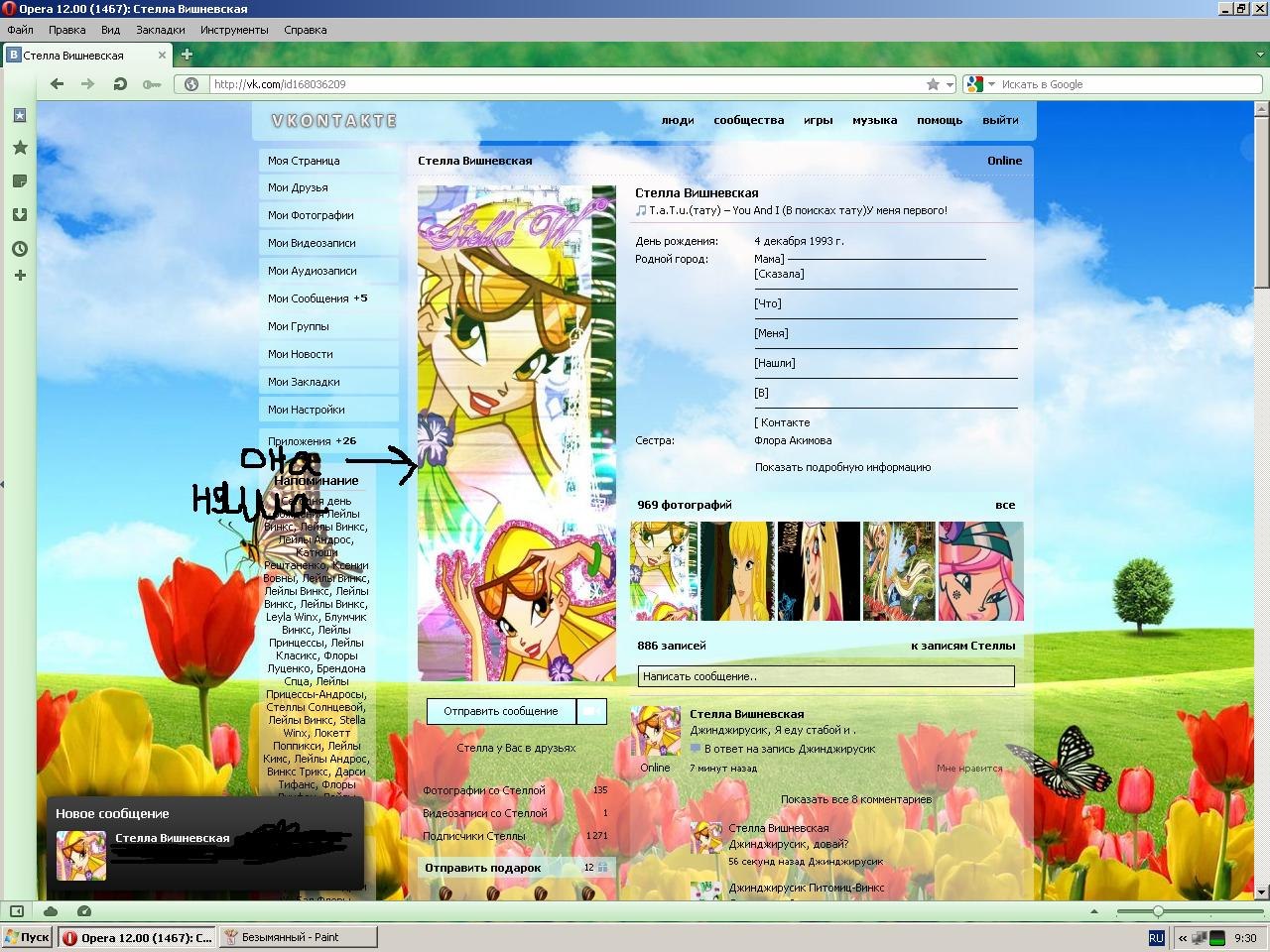Click Показать все 8 комментариев
The height and width of the screenshot is (952, 1270).
tap(855, 799)
